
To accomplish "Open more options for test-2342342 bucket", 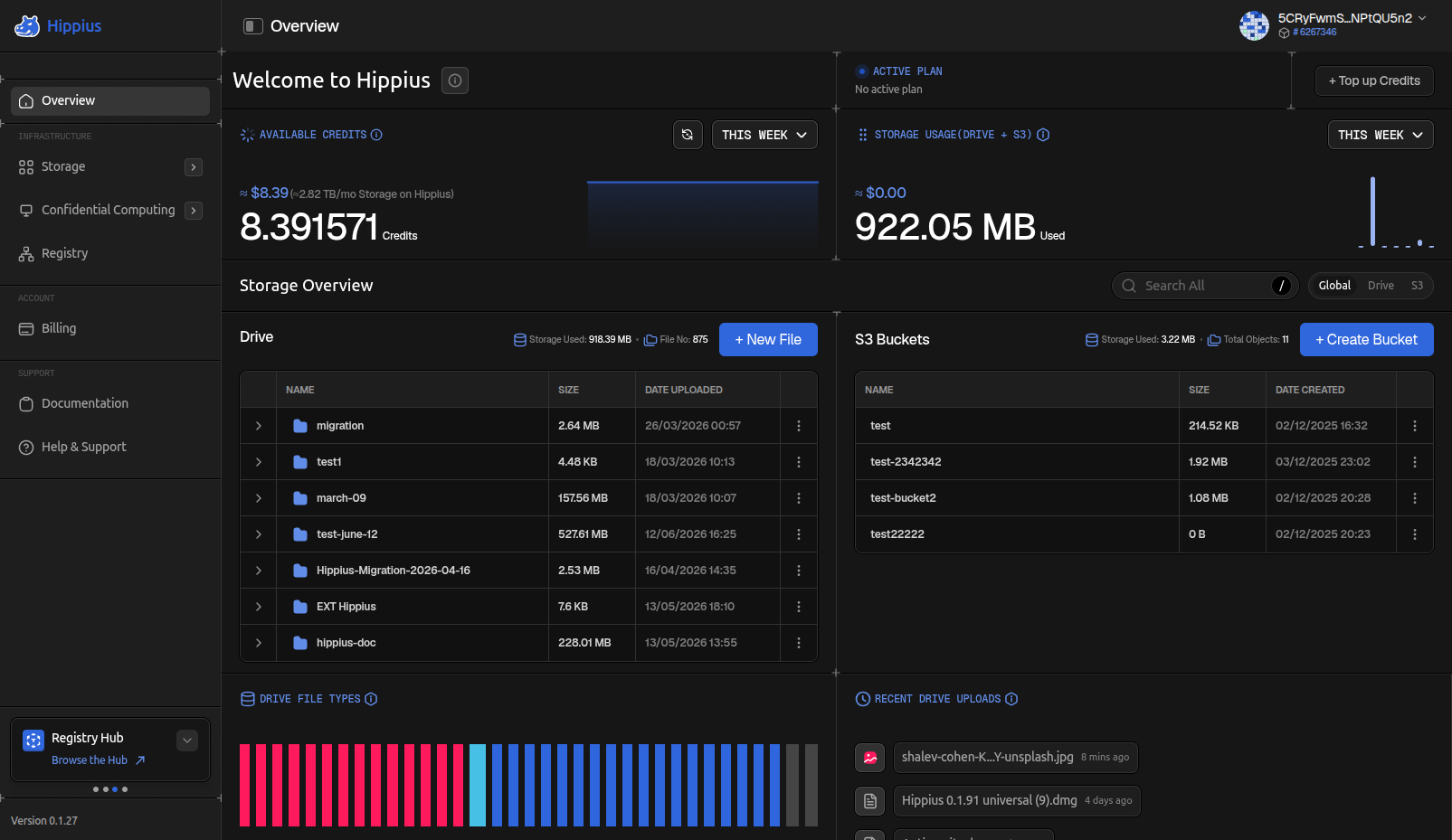I will (1415, 462).
